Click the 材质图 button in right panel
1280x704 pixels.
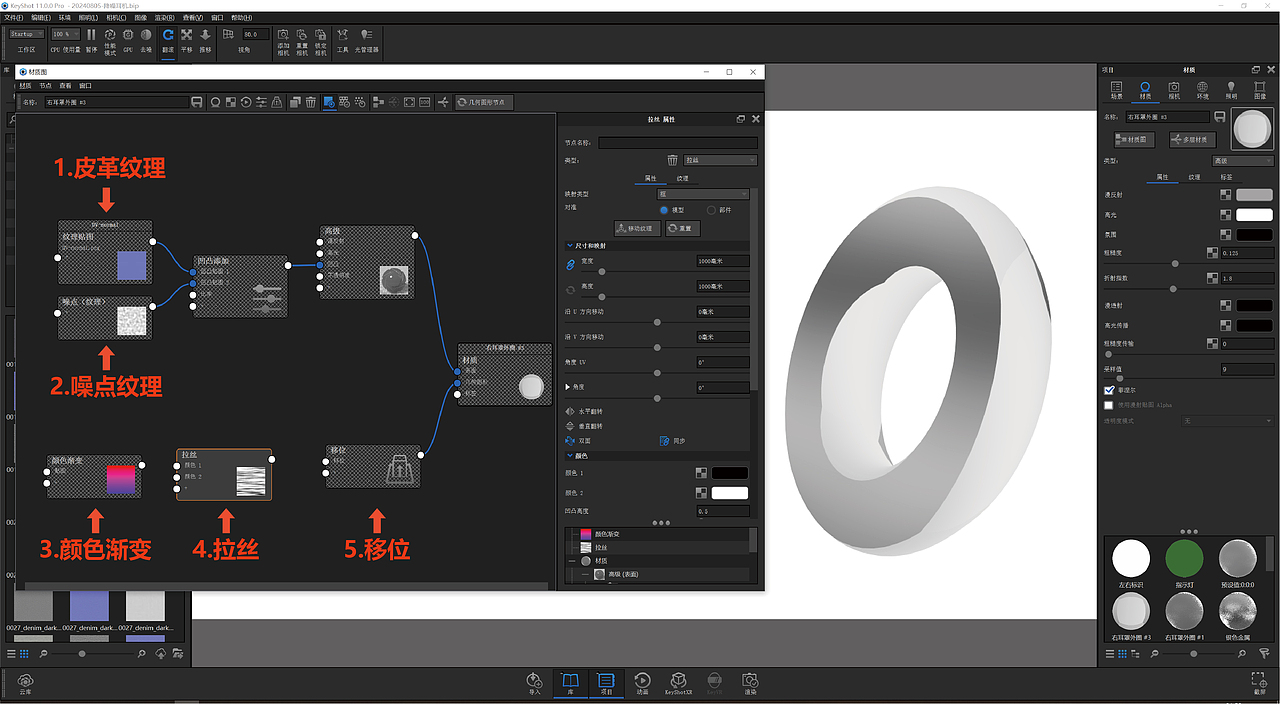click(x=1135, y=140)
